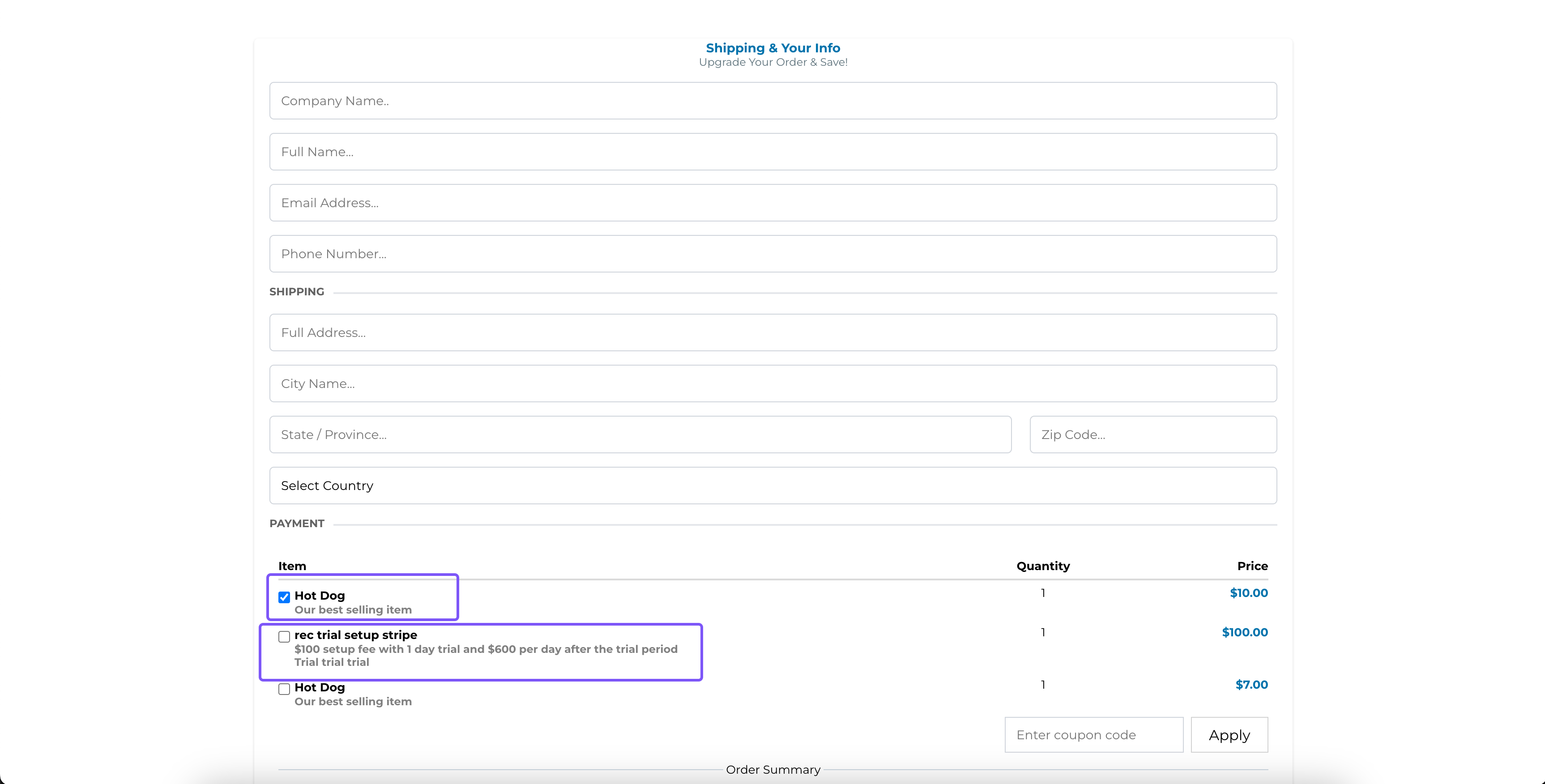Click the Order Summary label

click(772, 770)
